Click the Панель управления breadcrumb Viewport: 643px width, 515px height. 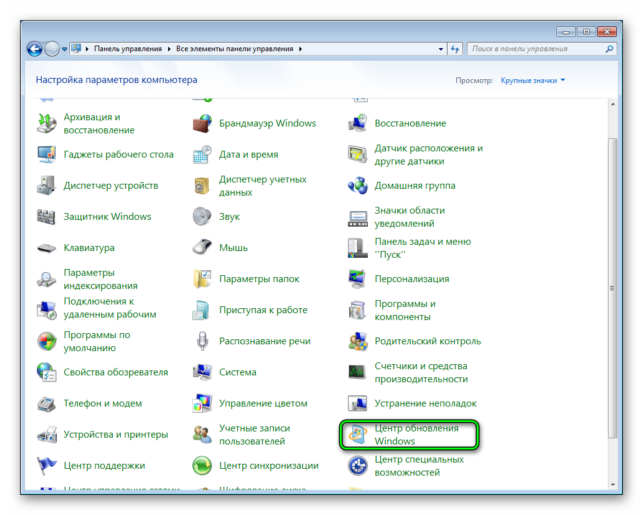pos(128,49)
